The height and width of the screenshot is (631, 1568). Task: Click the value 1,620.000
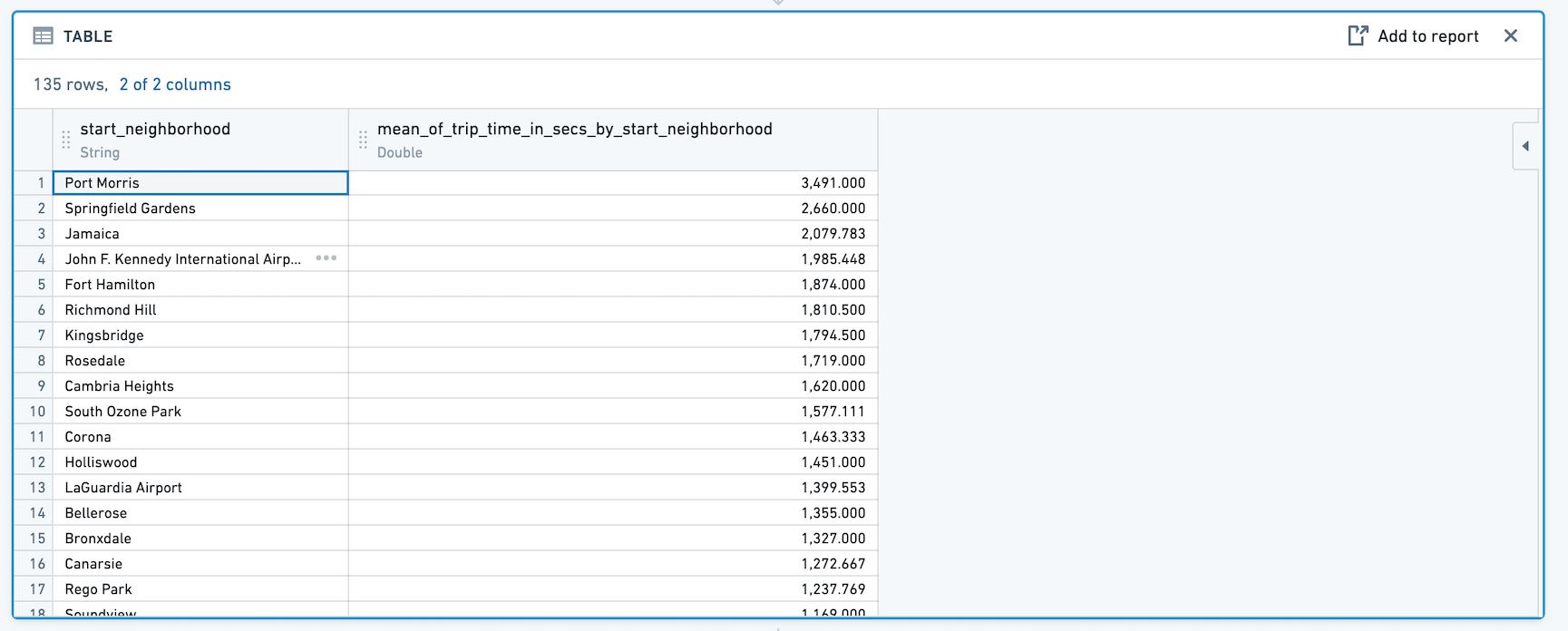tap(833, 386)
